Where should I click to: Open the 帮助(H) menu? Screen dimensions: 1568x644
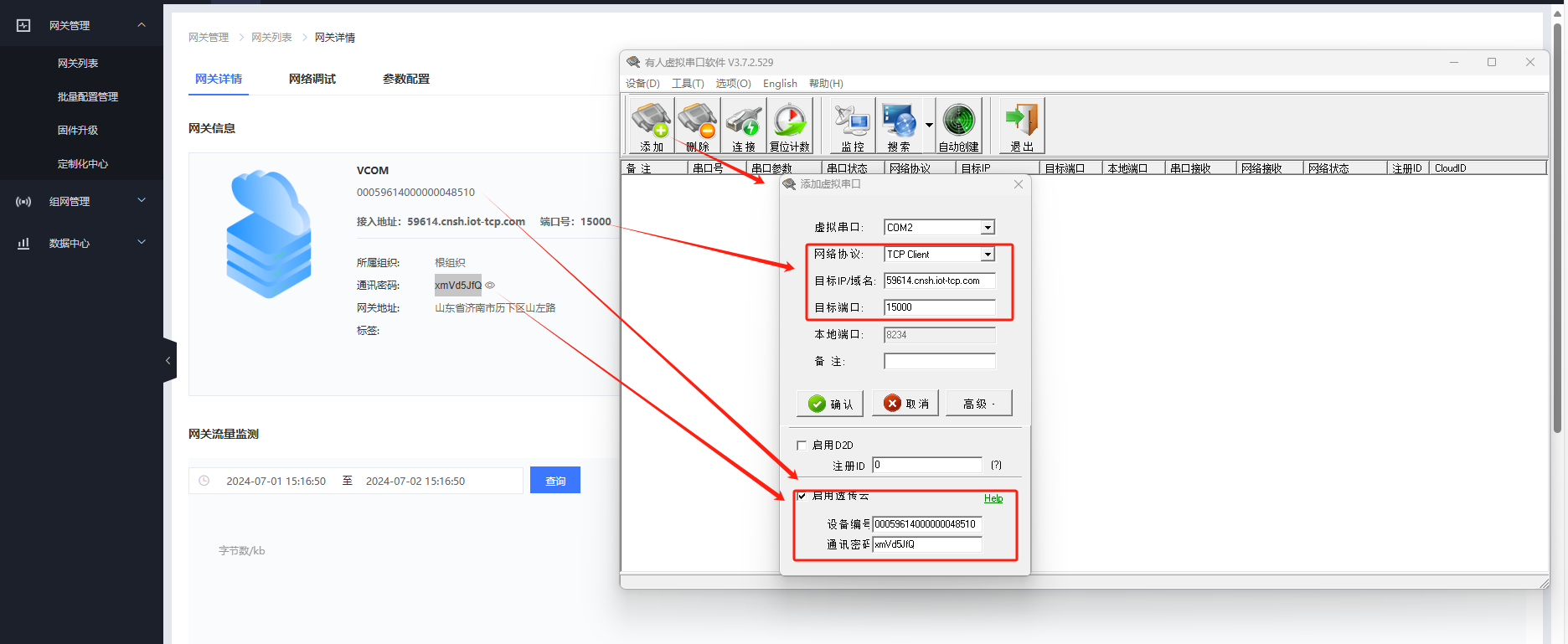pyautogui.click(x=826, y=84)
